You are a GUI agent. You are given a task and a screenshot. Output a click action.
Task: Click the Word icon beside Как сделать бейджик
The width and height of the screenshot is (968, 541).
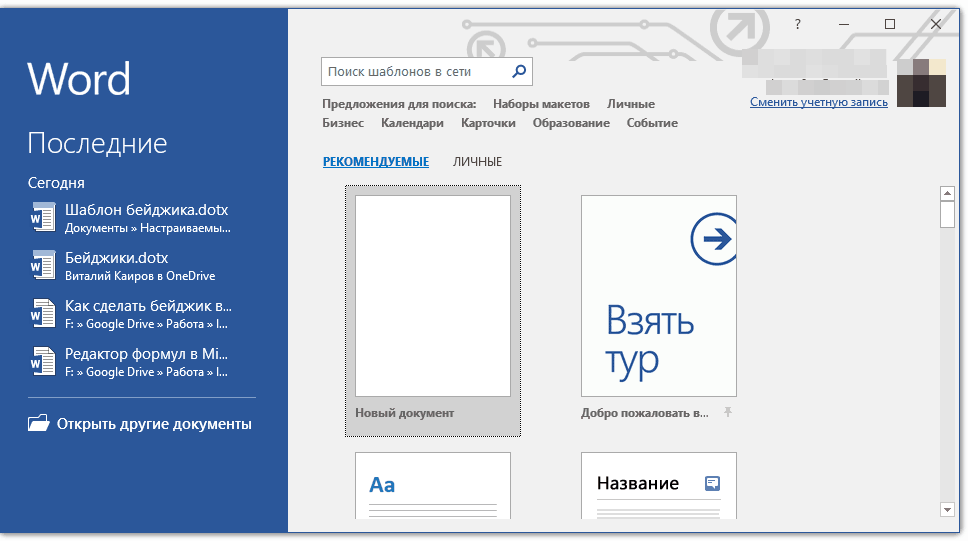(x=43, y=314)
